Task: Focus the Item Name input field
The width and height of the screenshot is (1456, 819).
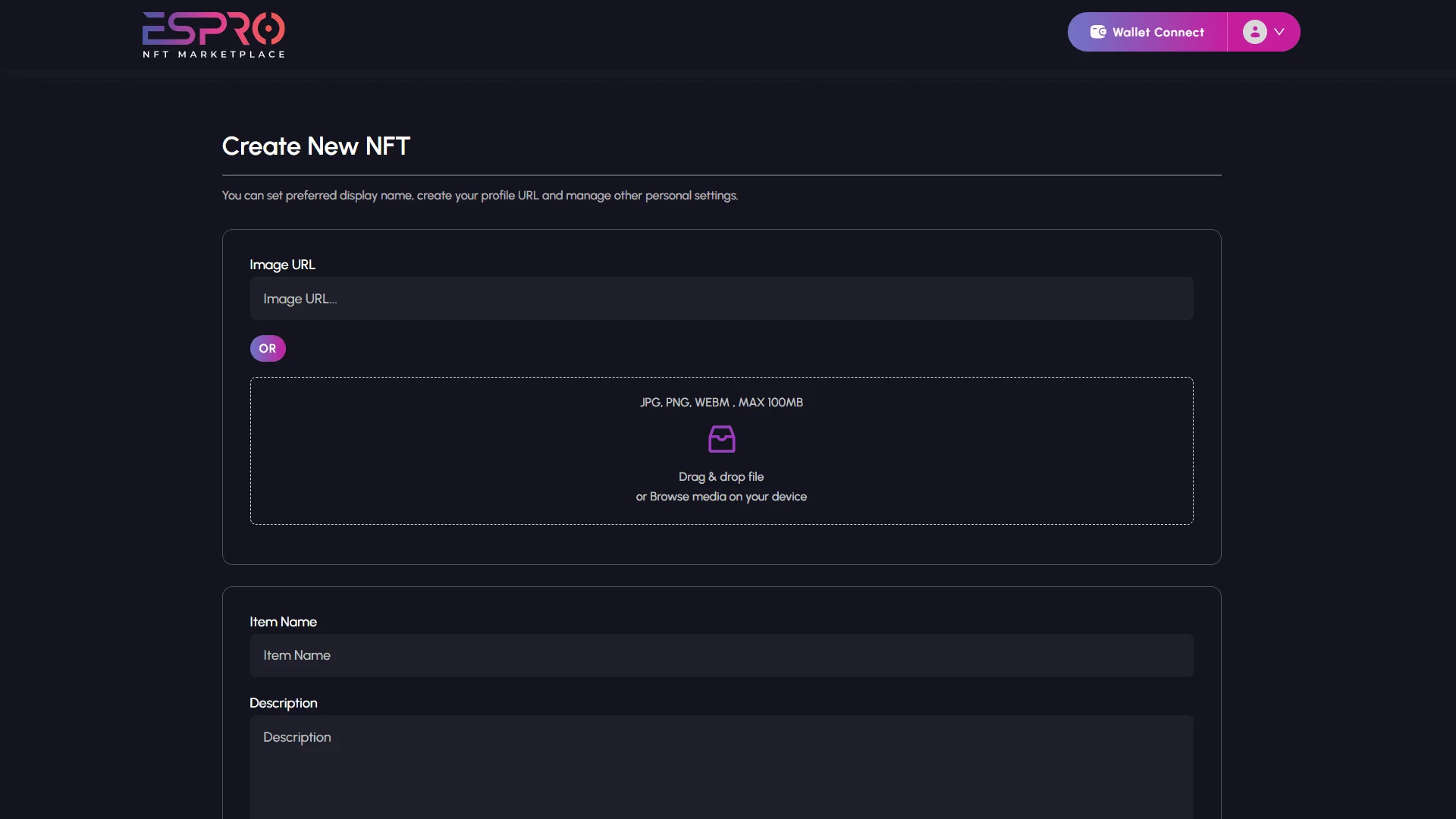Action: (721, 655)
